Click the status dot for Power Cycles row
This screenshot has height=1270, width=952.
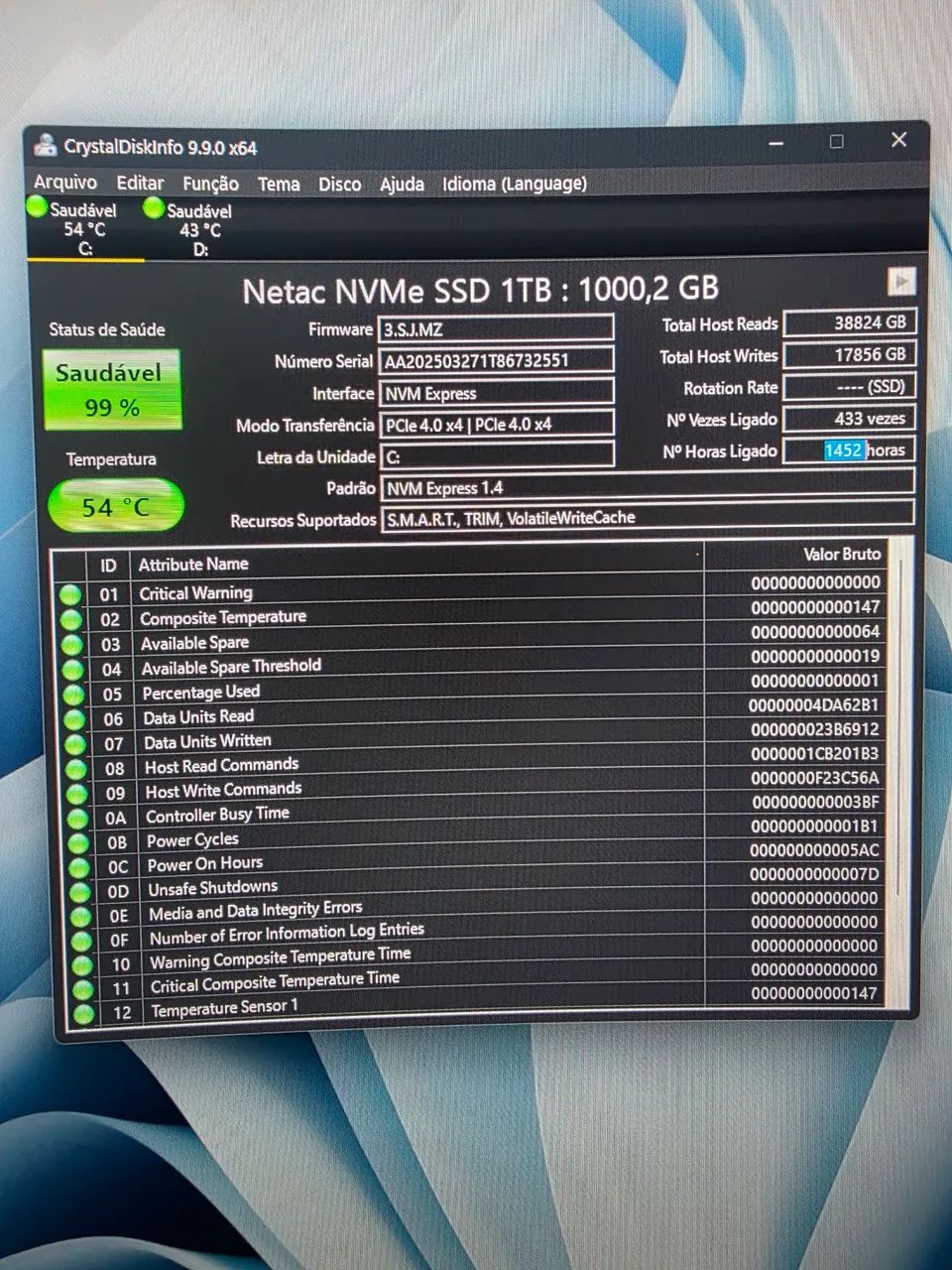(x=78, y=843)
